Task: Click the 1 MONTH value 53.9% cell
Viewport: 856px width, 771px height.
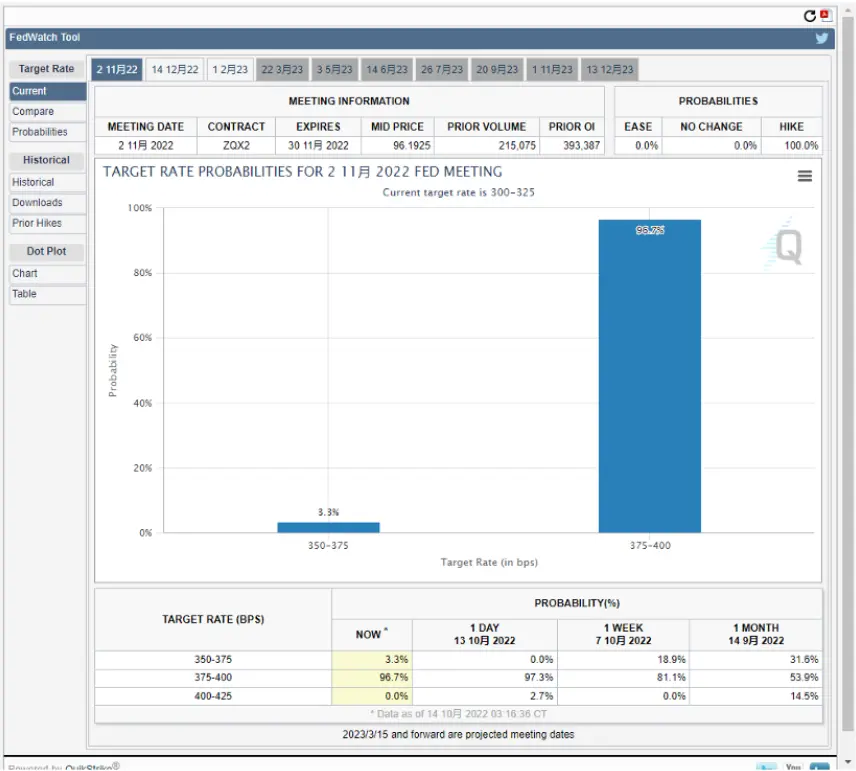Action: pos(756,678)
